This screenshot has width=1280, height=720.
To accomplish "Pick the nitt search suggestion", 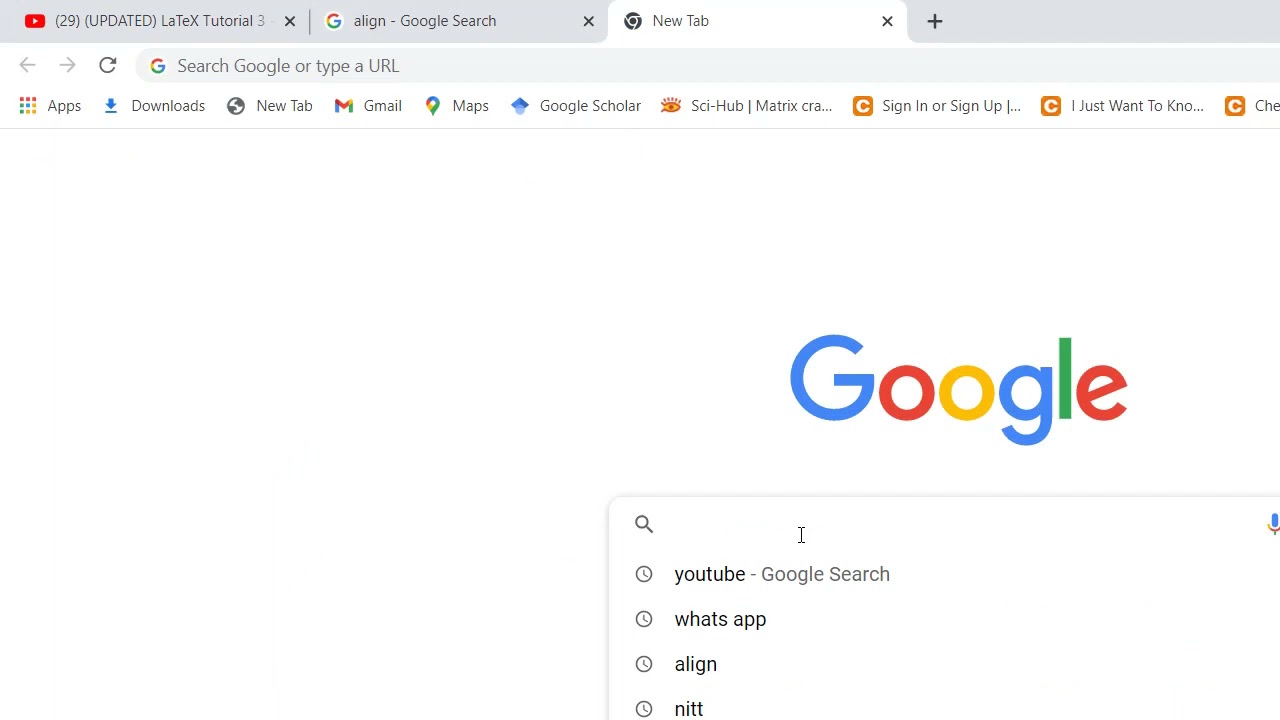I will coord(689,708).
